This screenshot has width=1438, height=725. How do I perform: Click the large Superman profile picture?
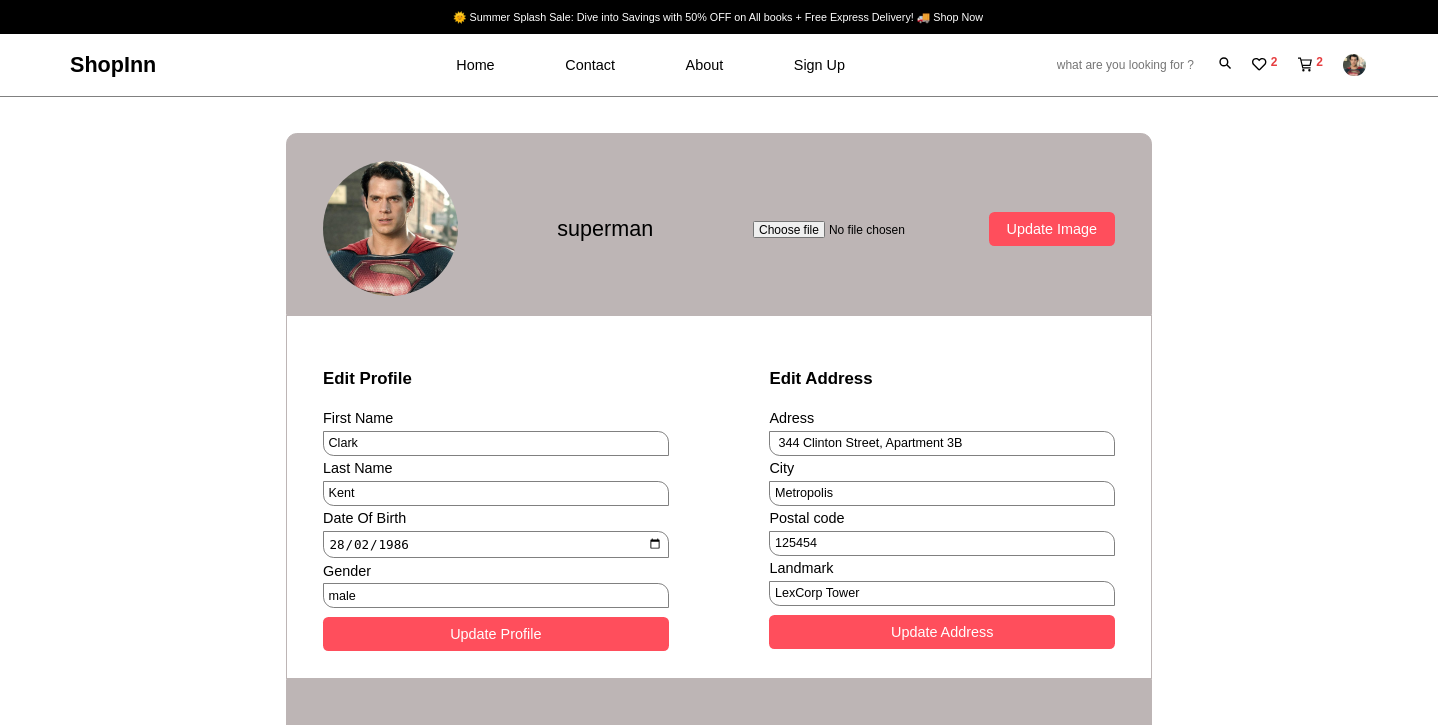pos(390,228)
